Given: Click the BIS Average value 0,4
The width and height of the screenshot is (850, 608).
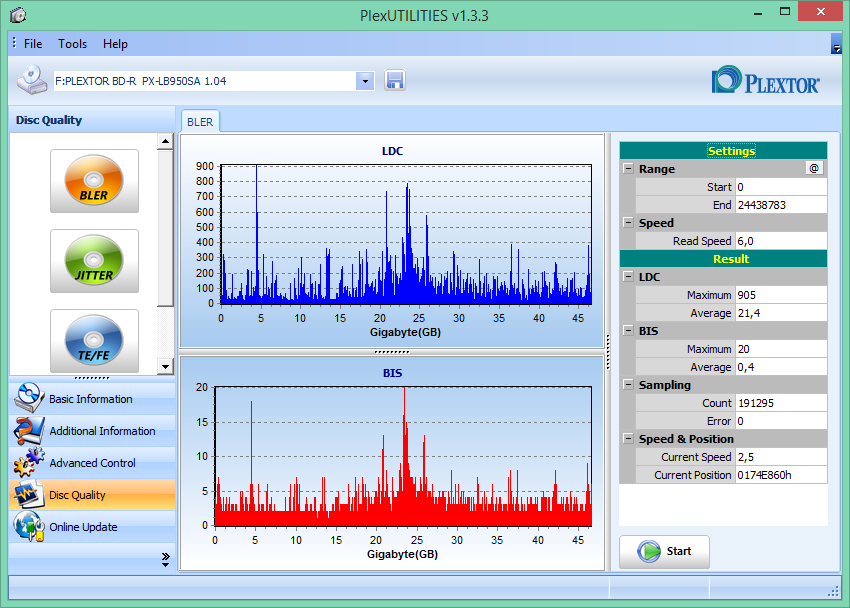Looking at the screenshot, I should (781, 367).
